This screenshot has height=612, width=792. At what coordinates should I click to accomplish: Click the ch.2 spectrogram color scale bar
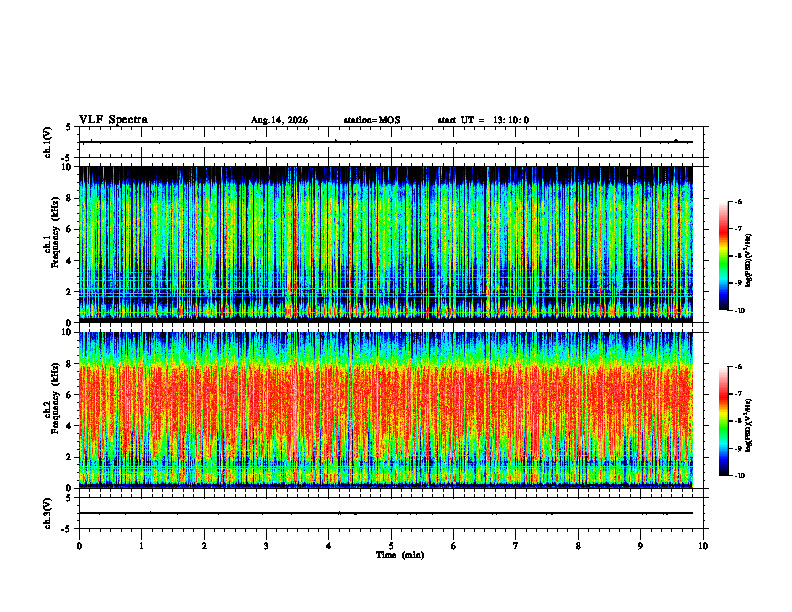pyautogui.click(x=723, y=421)
